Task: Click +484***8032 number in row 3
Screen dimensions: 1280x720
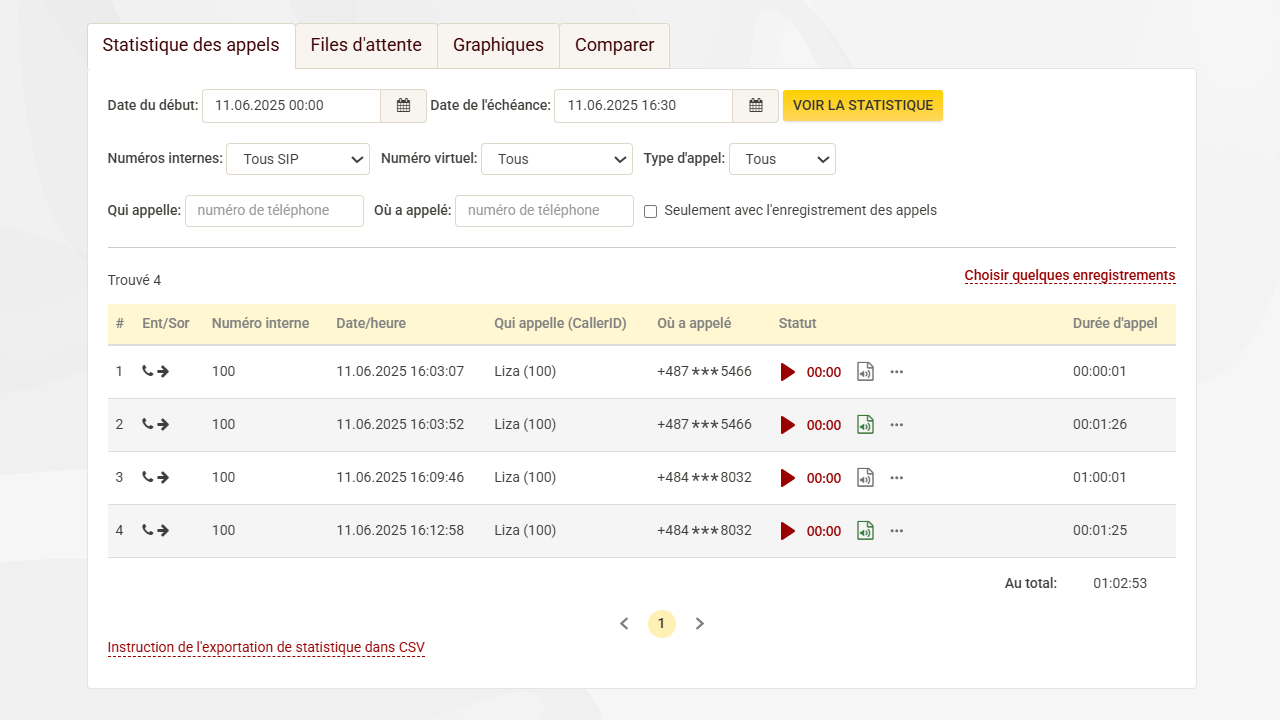Action: click(x=704, y=477)
